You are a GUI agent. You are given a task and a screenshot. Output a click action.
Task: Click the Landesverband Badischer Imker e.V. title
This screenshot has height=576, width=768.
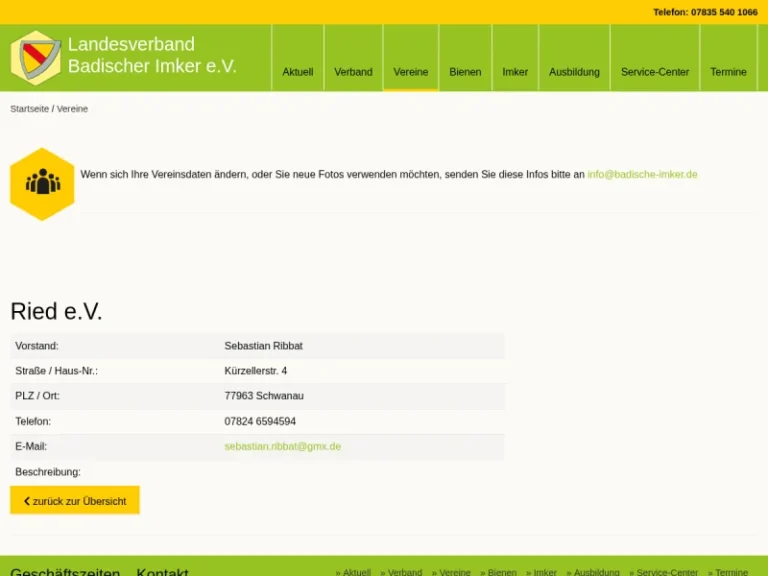coord(152,56)
